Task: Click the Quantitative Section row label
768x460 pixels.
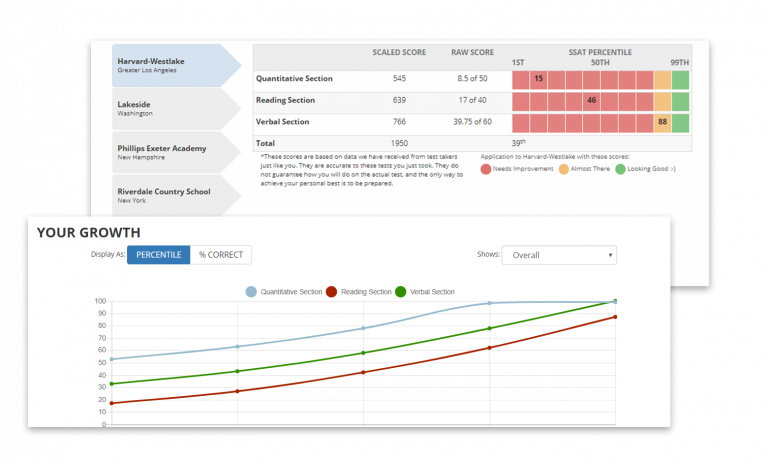Action: (294, 78)
